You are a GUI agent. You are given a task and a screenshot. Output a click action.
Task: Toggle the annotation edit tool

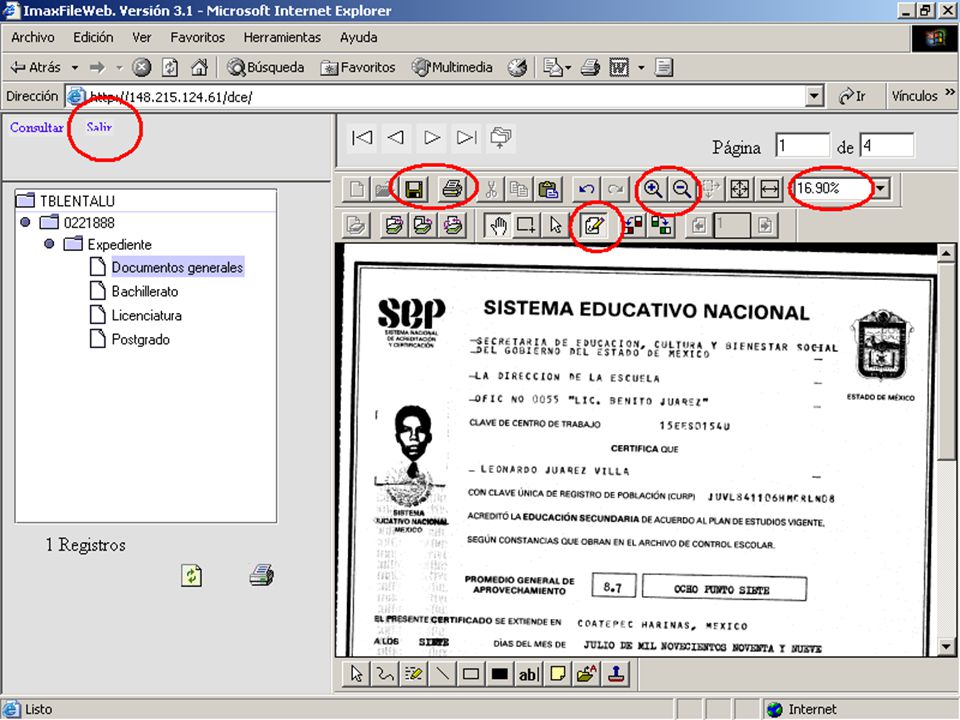point(594,225)
